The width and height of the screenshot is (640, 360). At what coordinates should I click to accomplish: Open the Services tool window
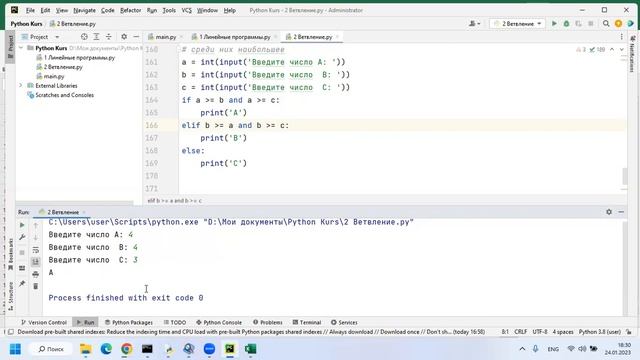pos(344,322)
